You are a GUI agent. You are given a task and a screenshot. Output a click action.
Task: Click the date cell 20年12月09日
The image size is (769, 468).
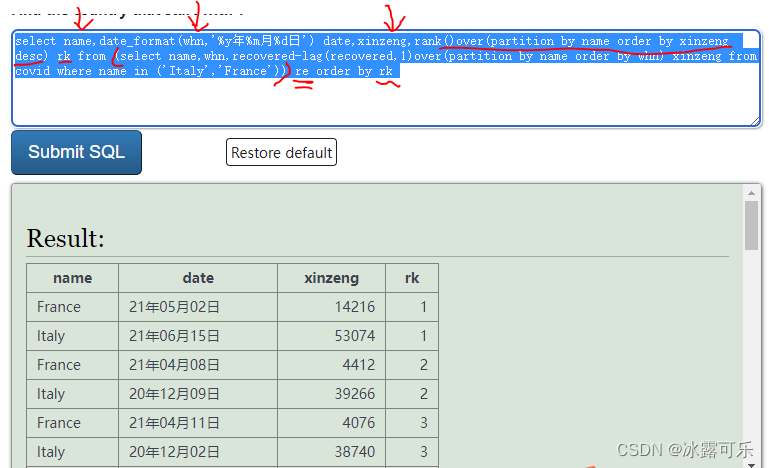(x=198, y=394)
